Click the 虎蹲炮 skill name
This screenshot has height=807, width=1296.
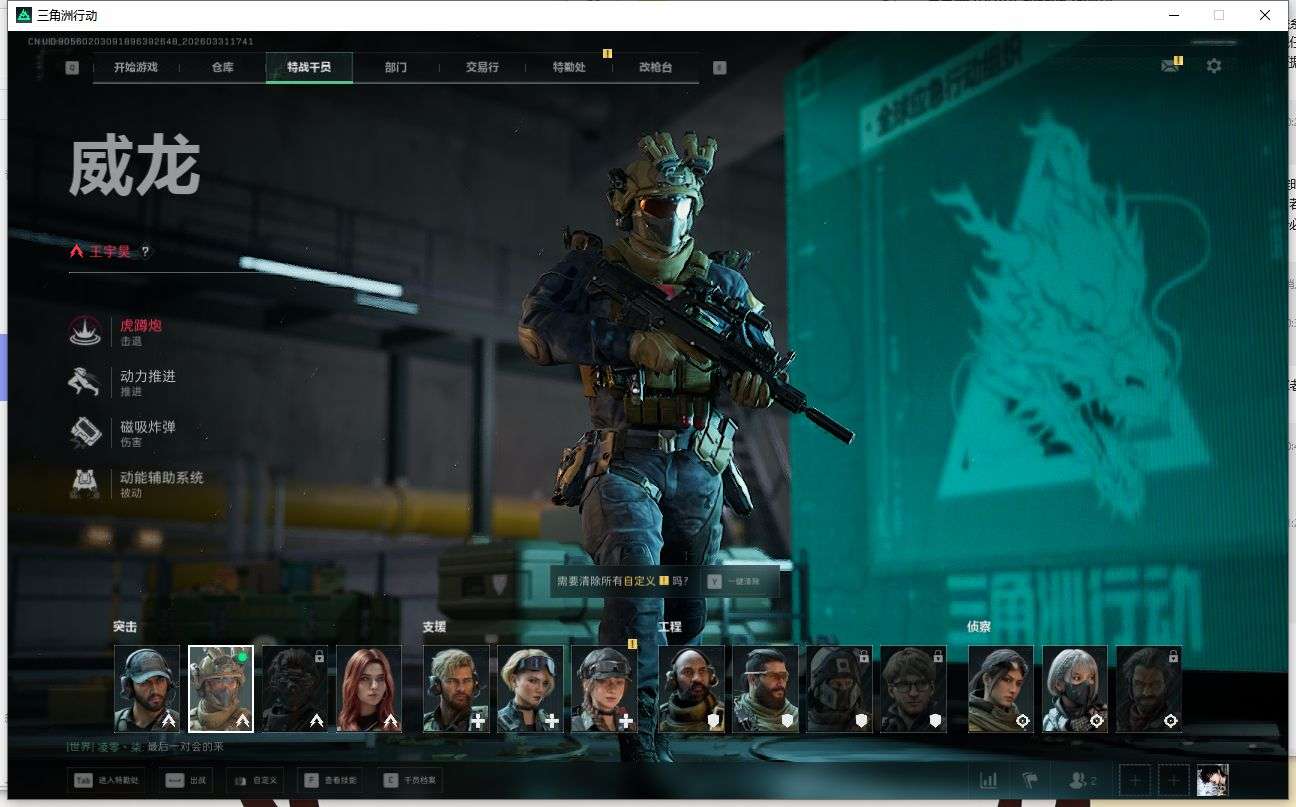pos(141,325)
